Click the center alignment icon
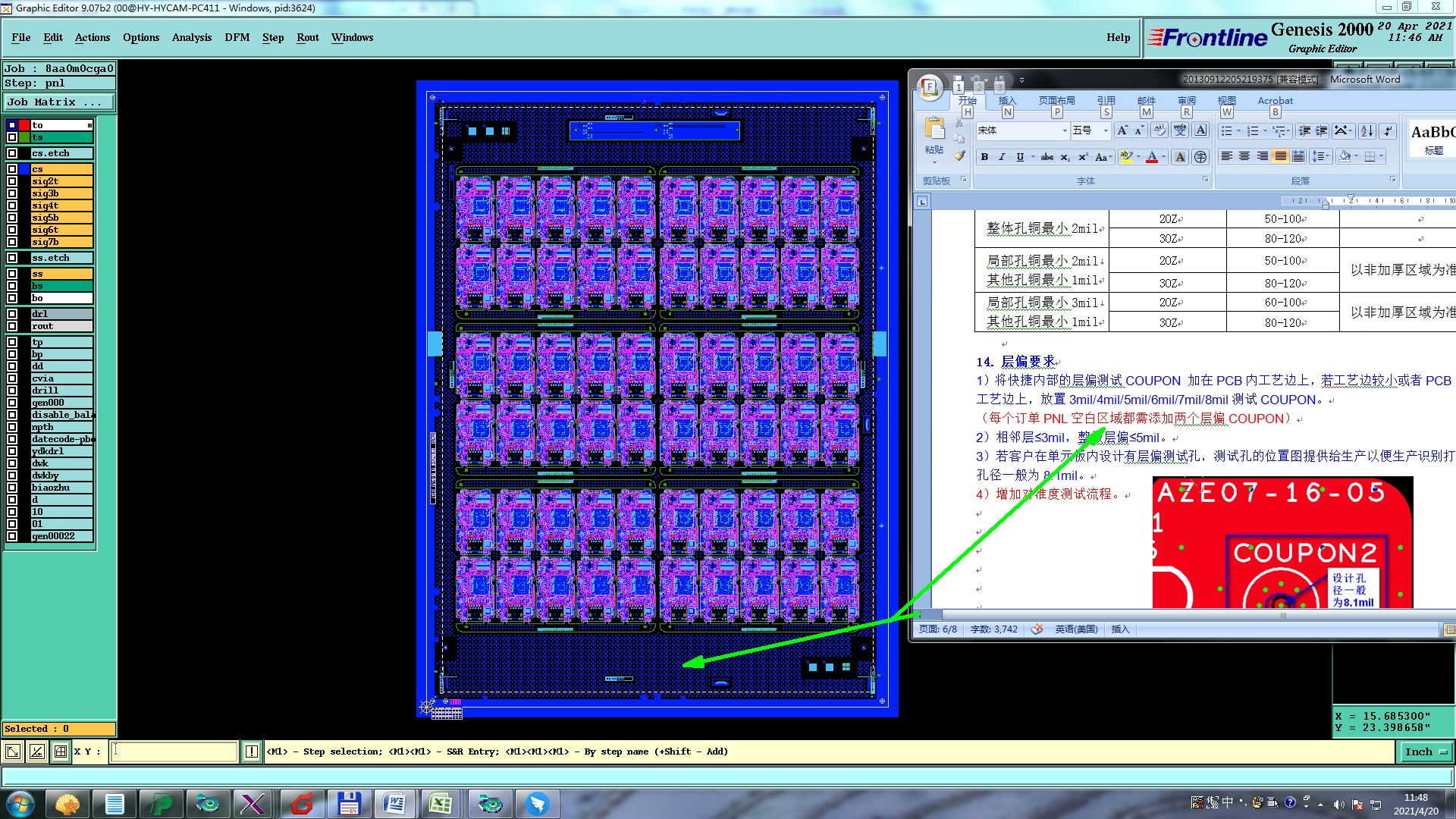 point(1244,156)
